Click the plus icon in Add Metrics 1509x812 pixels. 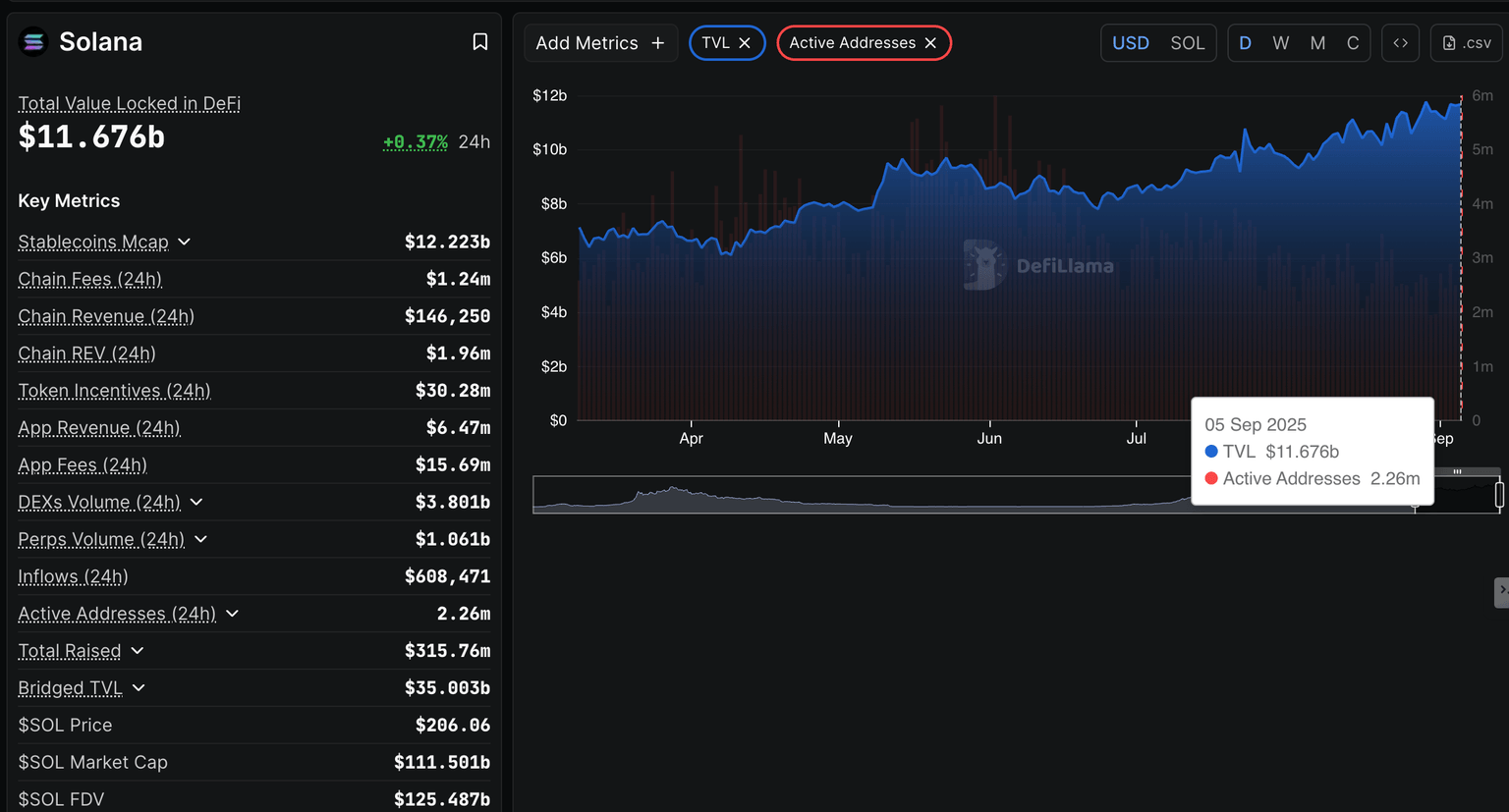(x=658, y=43)
